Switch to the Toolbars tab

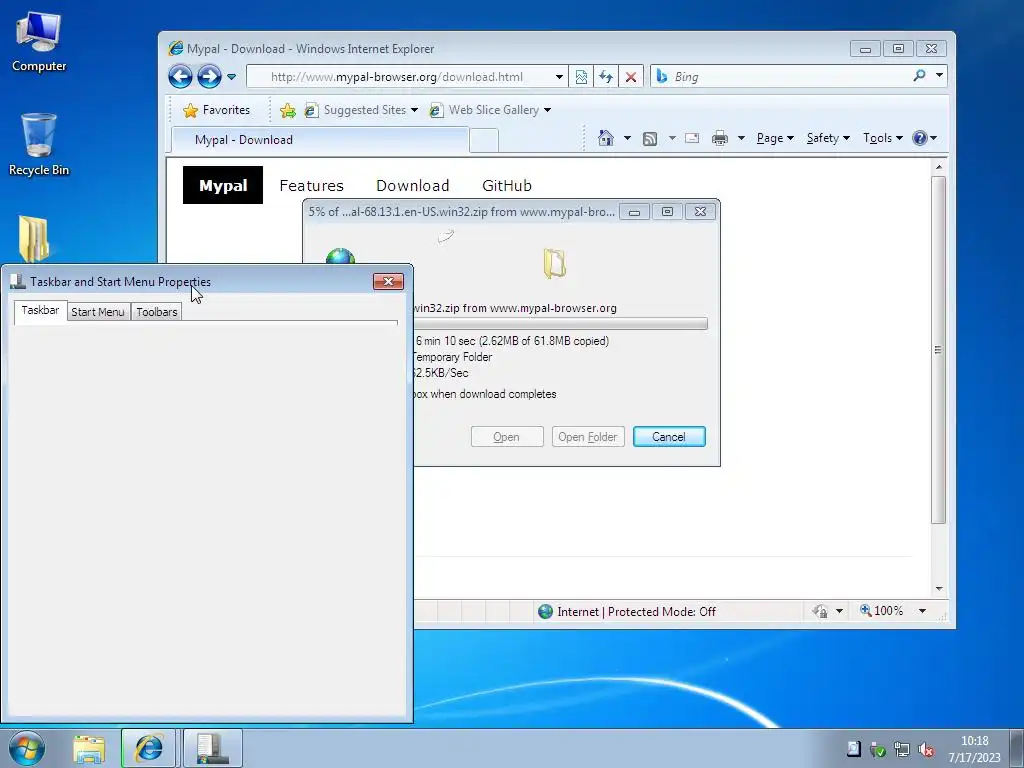coord(157,312)
